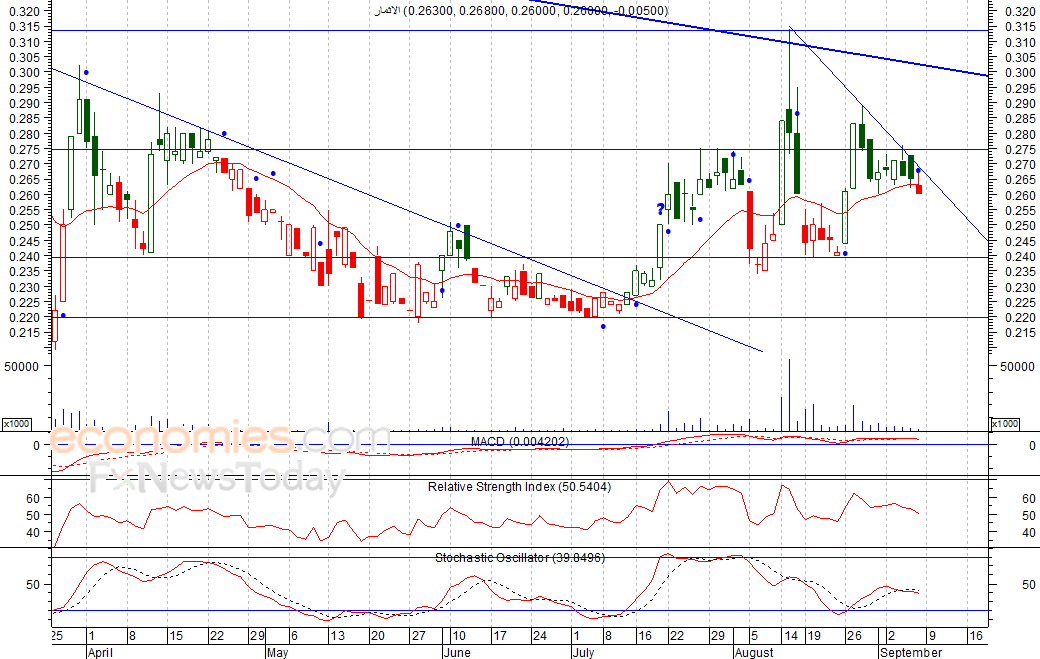Click the date label 24 on time axis
Image resolution: width=1040 pixels, height=659 pixels.
click(x=540, y=636)
